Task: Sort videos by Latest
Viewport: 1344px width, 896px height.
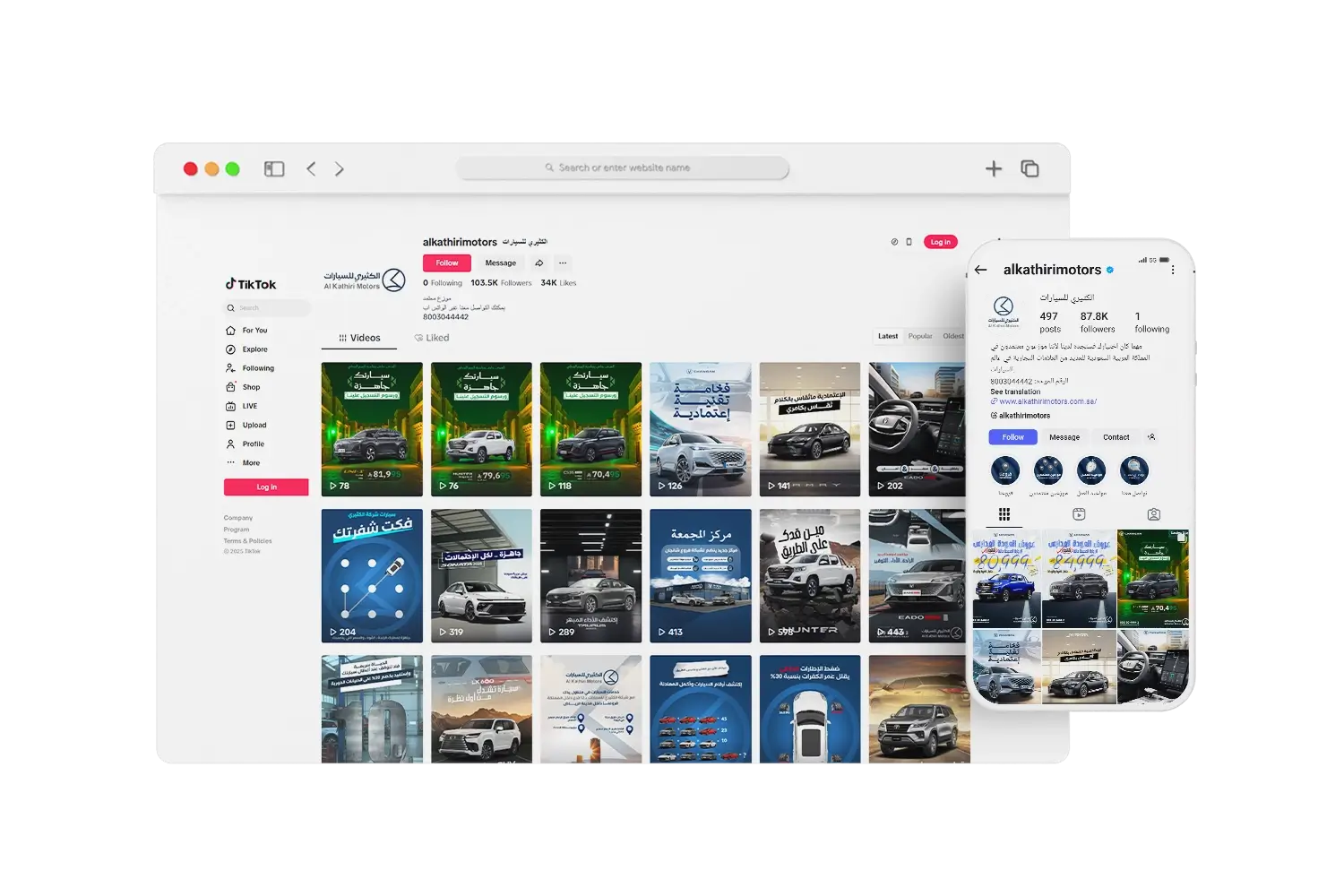Action: pyautogui.click(x=888, y=336)
